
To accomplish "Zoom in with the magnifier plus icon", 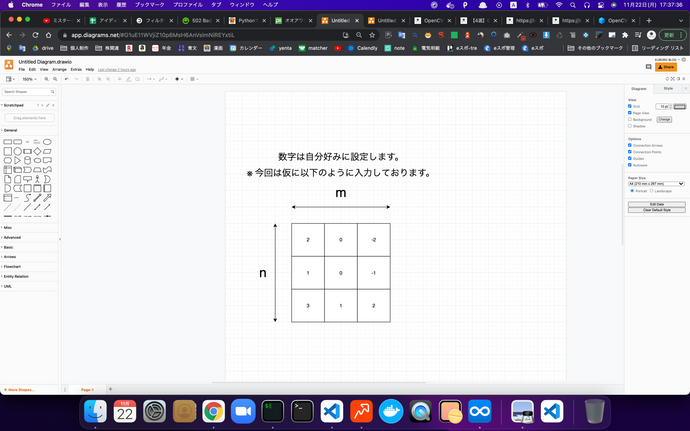I will [x=47, y=79].
